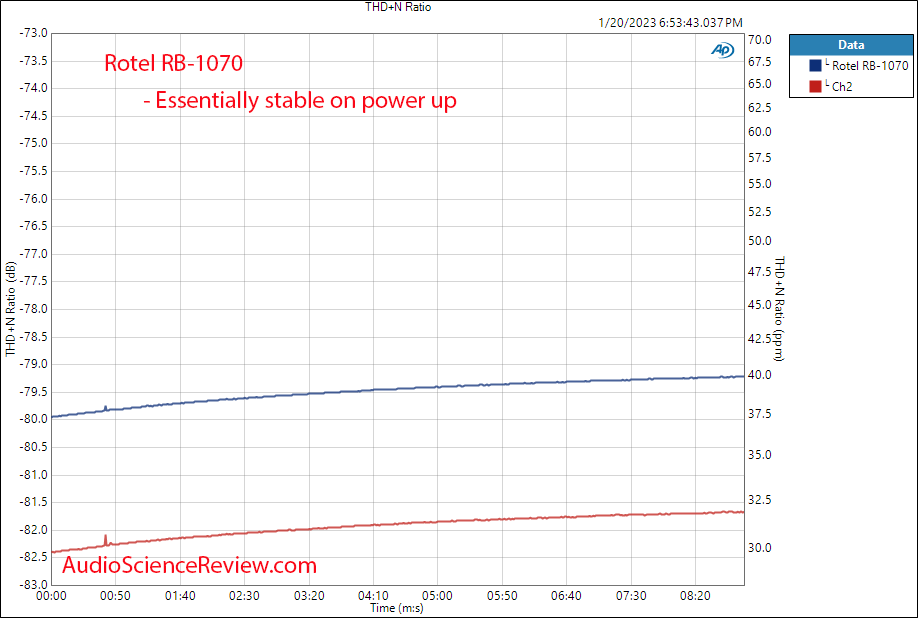Select the Ch2 label in the legend
Screen dimensions: 918x618
(x=842, y=87)
